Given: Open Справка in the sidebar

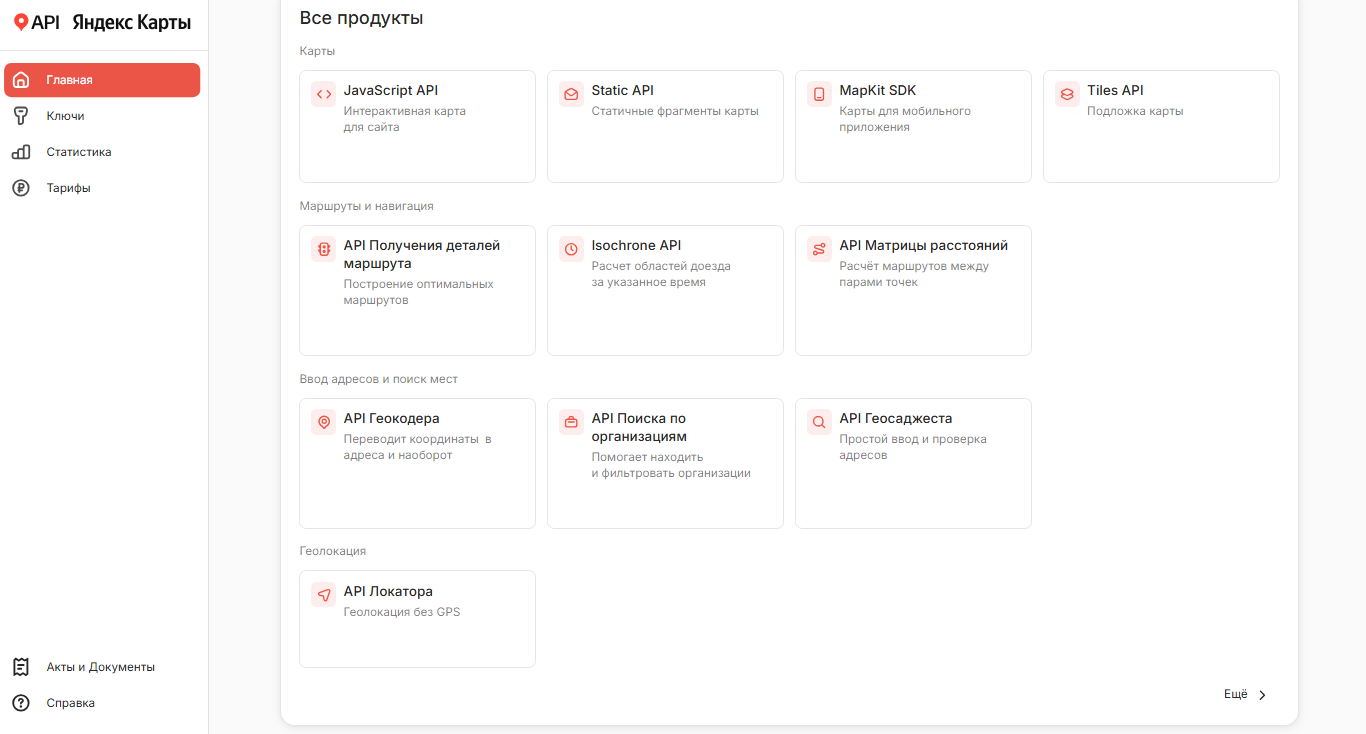Looking at the screenshot, I should (102, 703).
